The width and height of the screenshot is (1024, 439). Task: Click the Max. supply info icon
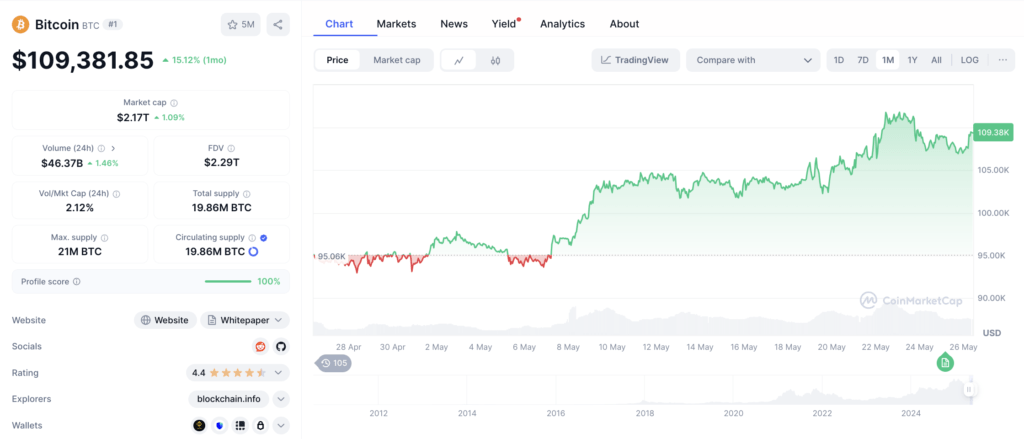(104, 238)
